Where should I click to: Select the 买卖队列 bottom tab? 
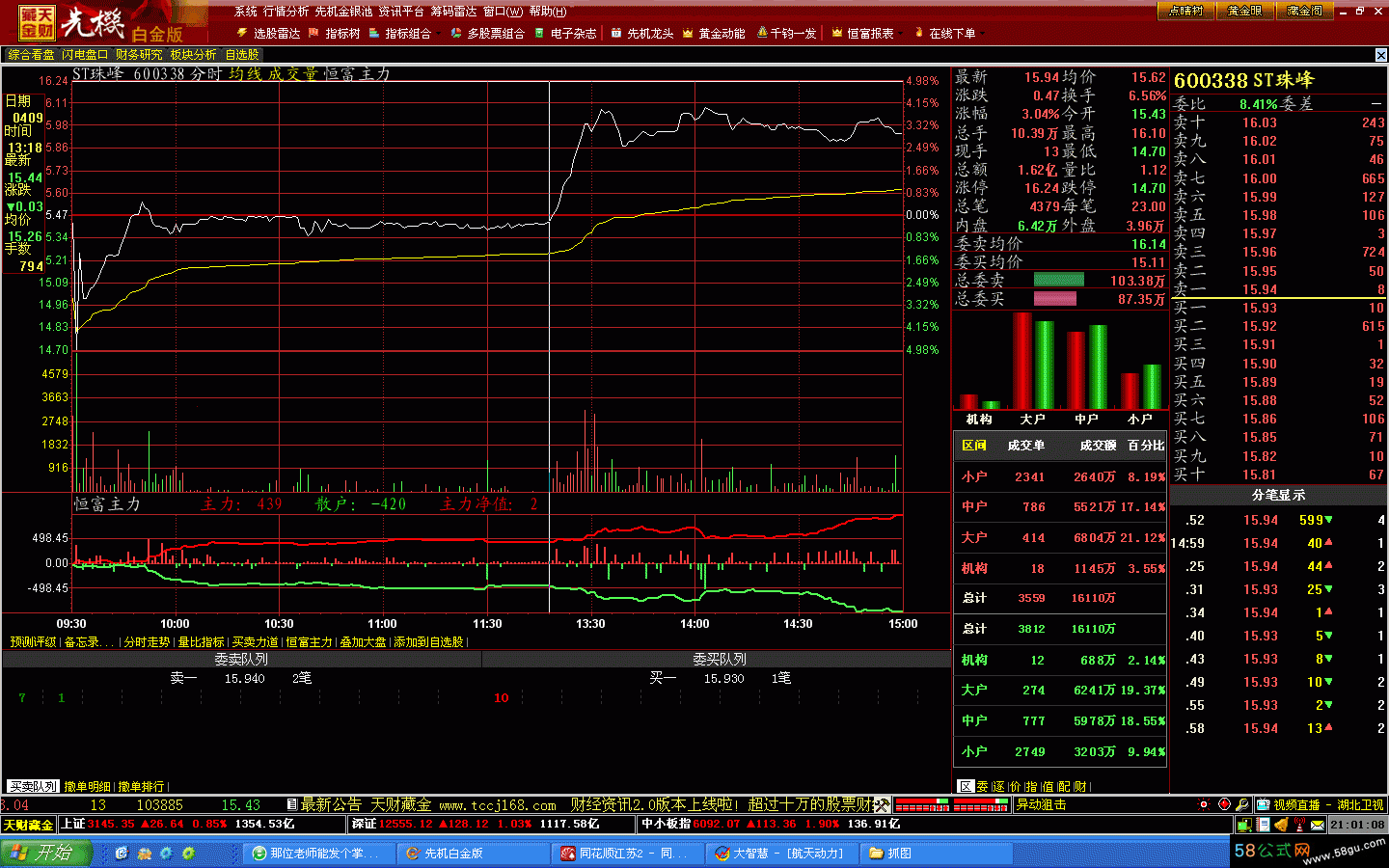(34, 786)
